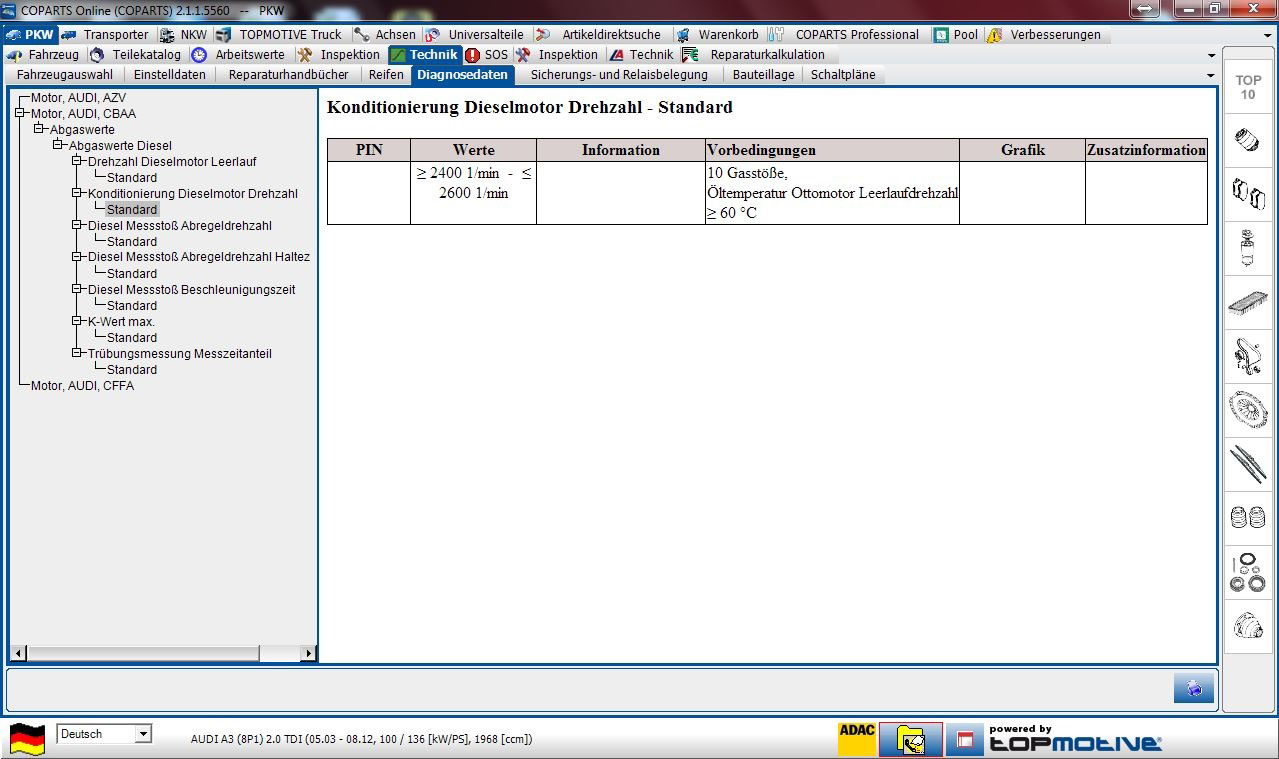This screenshot has width=1279, height=759.
Task: Open Universalteile
Action: (475, 35)
